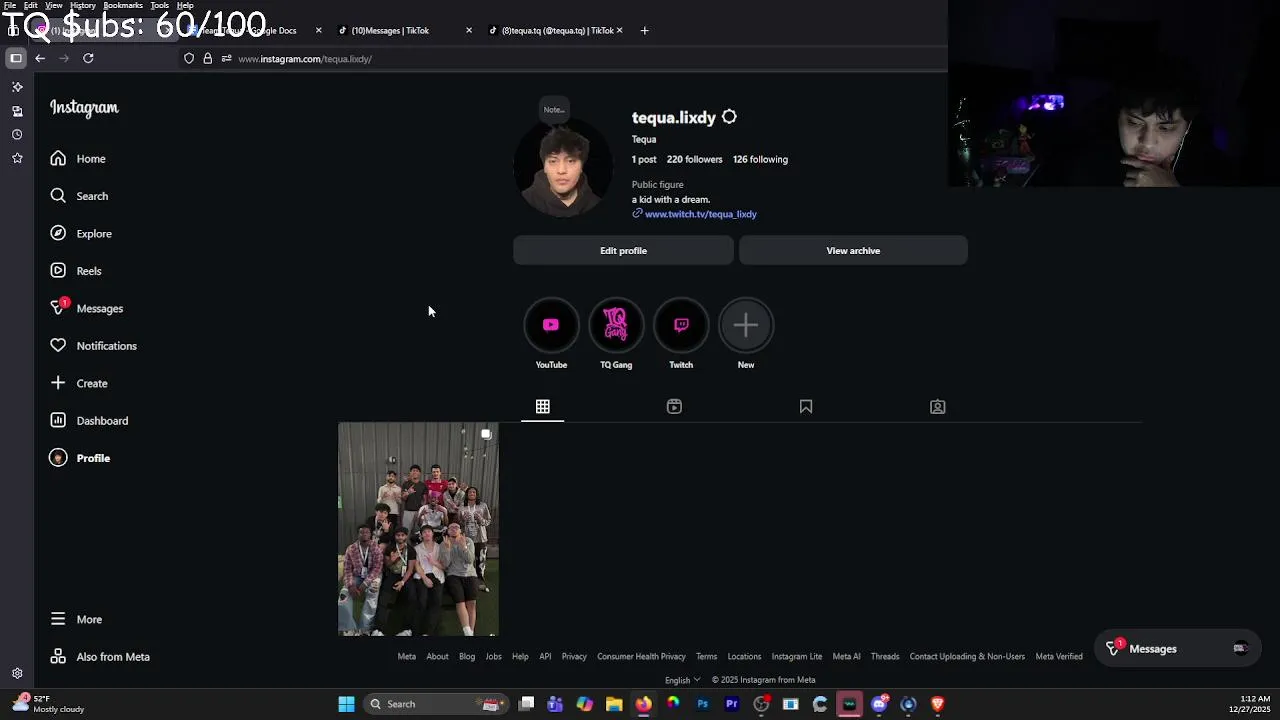Open the Tools menu
Screen dimensions: 1280x720
159,5
